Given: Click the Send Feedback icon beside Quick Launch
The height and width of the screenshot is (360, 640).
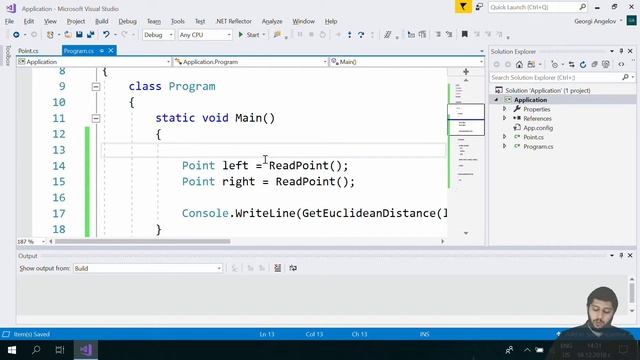Looking at the screenshot, I should [x=480, y=7].
